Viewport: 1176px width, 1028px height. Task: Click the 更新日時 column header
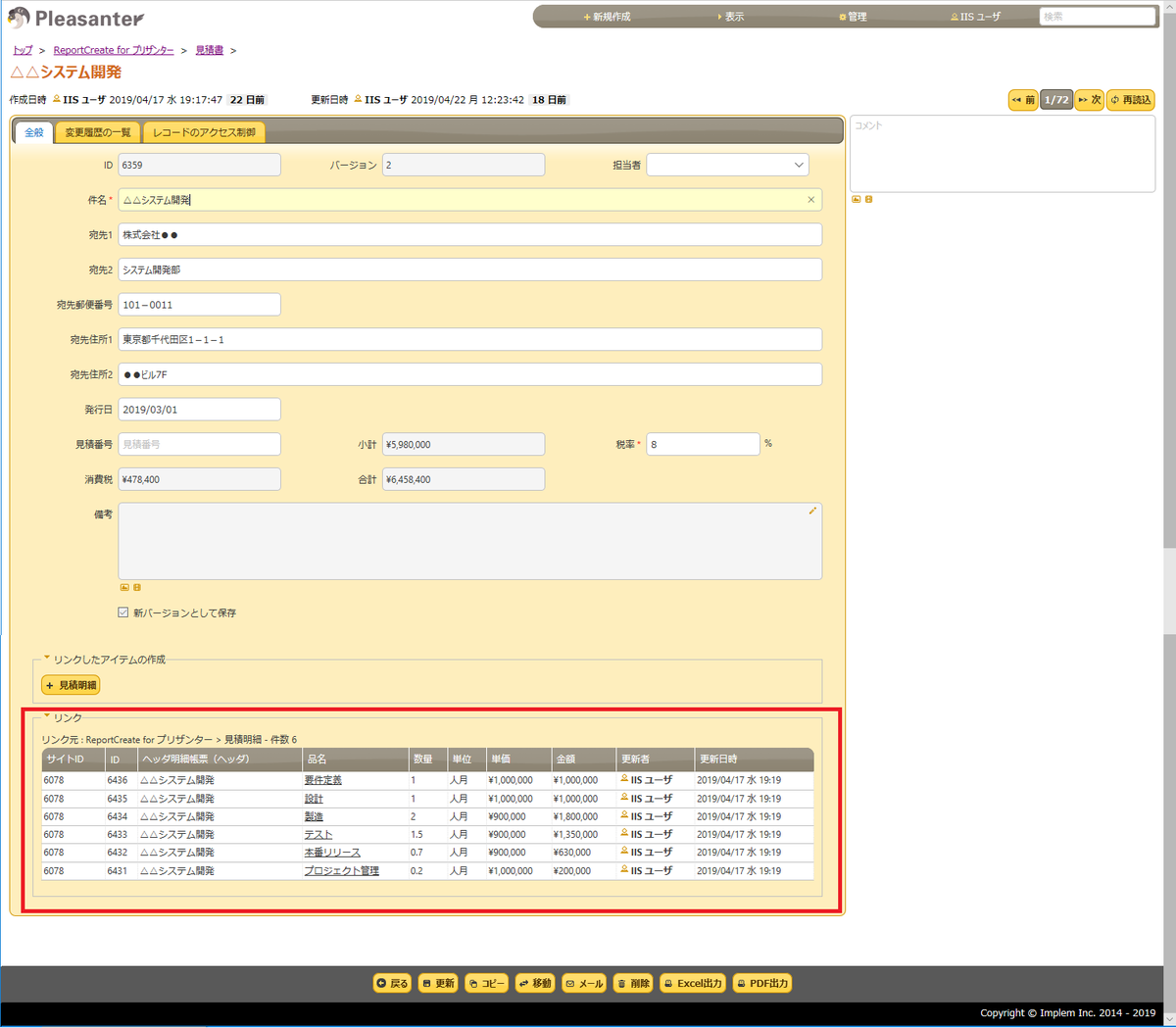pos(754,759)
